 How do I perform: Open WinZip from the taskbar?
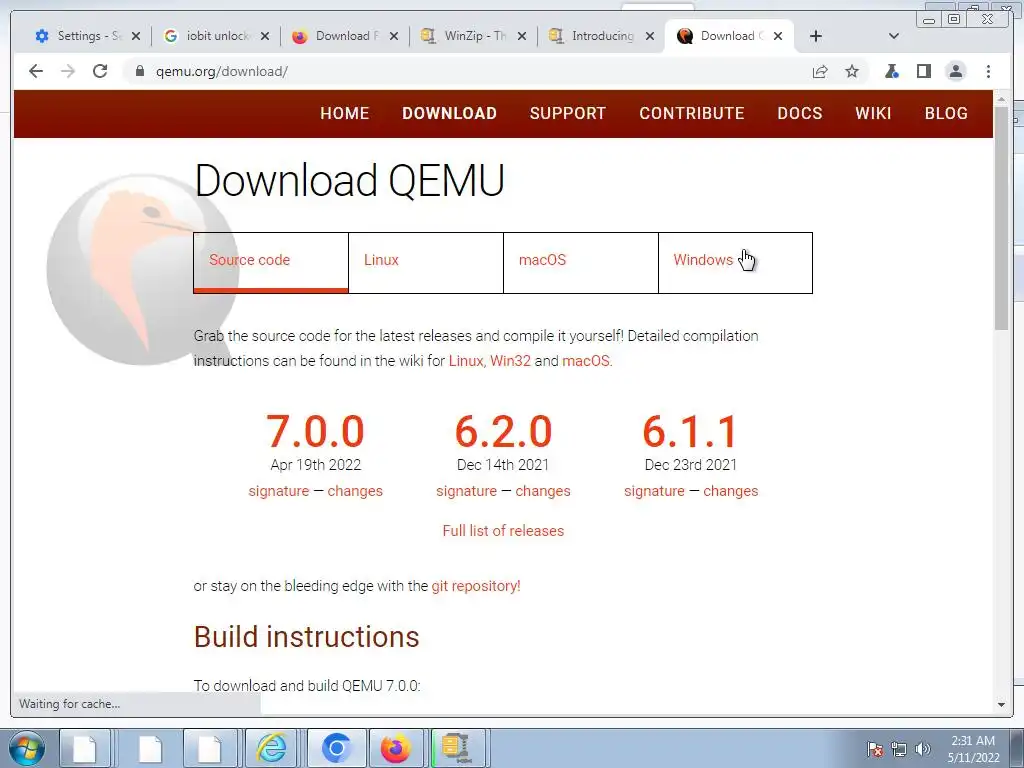click(457, 748)
